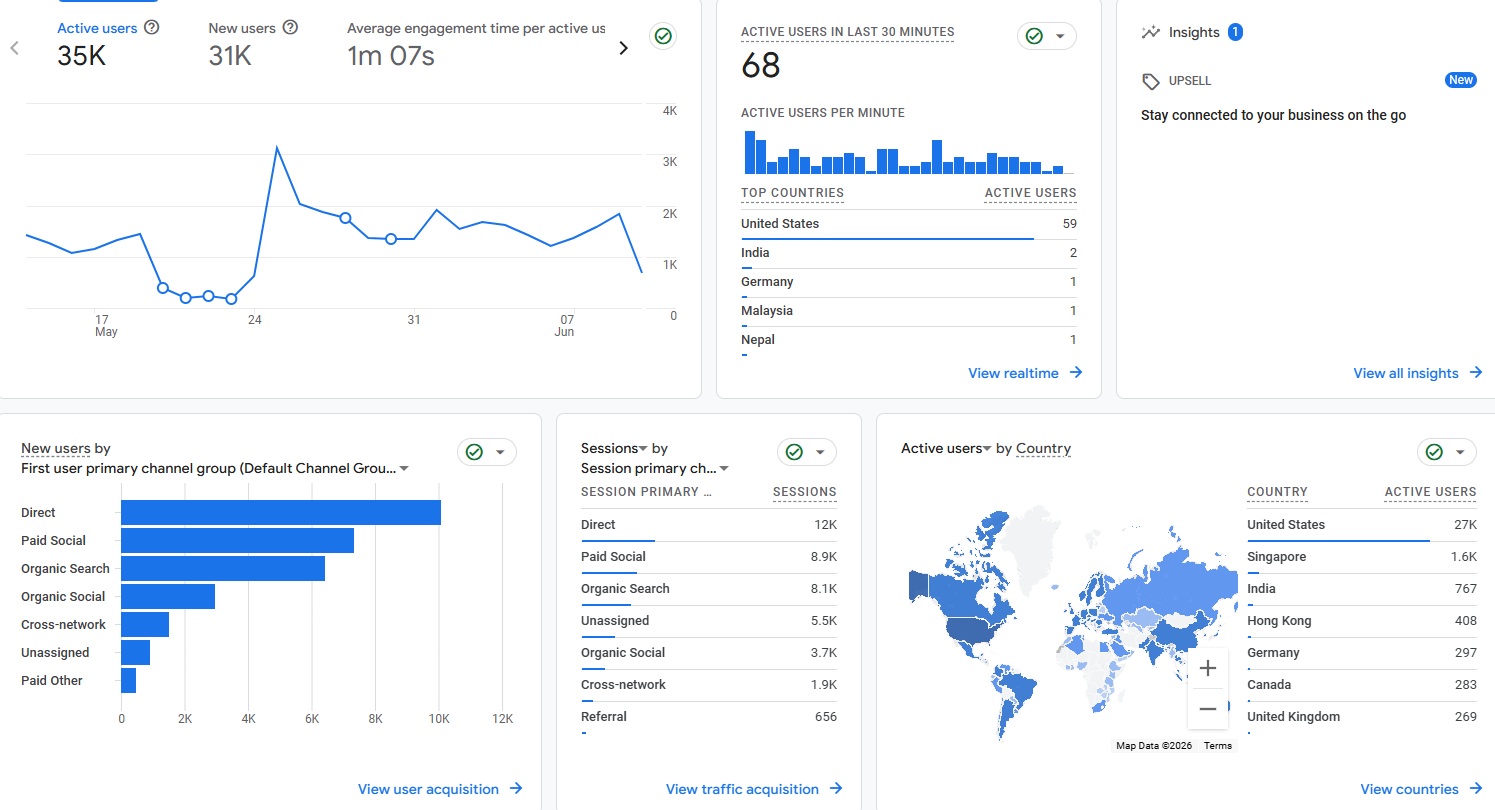This screenshot has height=810, width=1495.
Task: Click the Stay connected to your business insight
Action: (1273, 115)
